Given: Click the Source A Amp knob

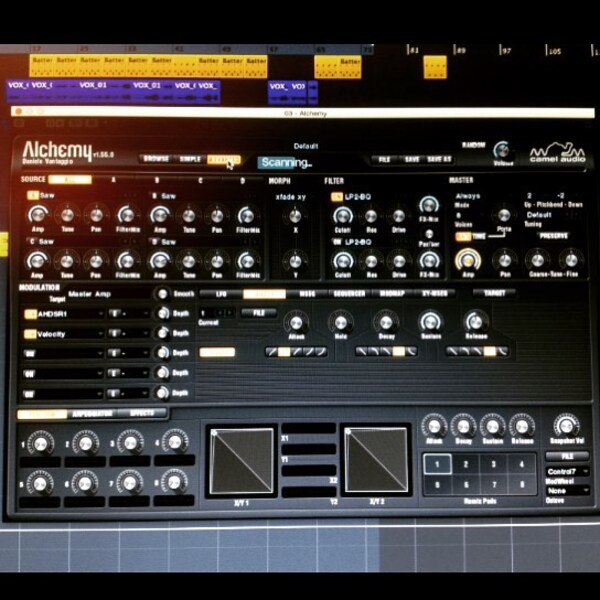Looking at the screenshot, I should point(37,215).
